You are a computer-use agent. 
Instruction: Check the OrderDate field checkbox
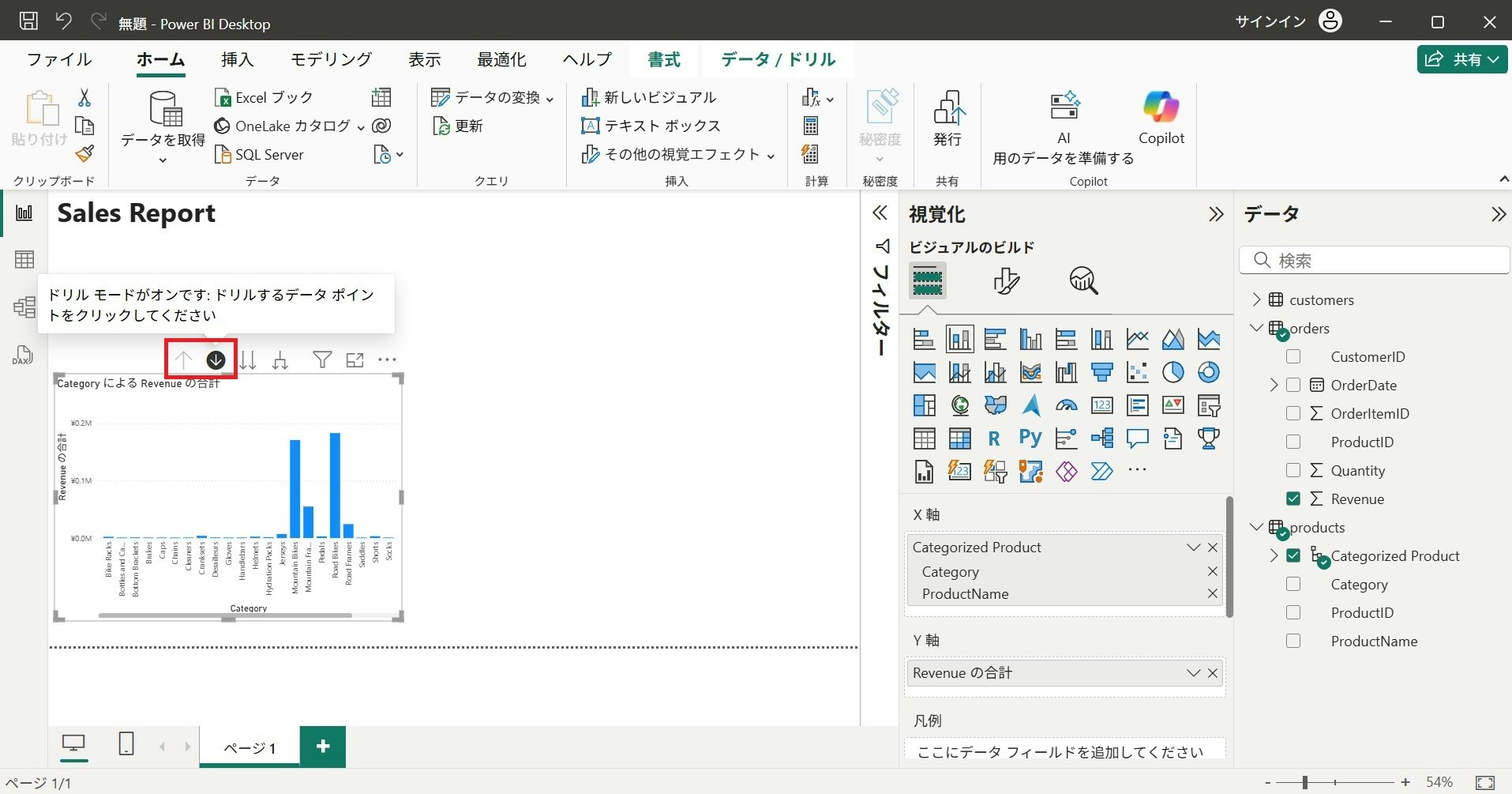click(1293, 386)
